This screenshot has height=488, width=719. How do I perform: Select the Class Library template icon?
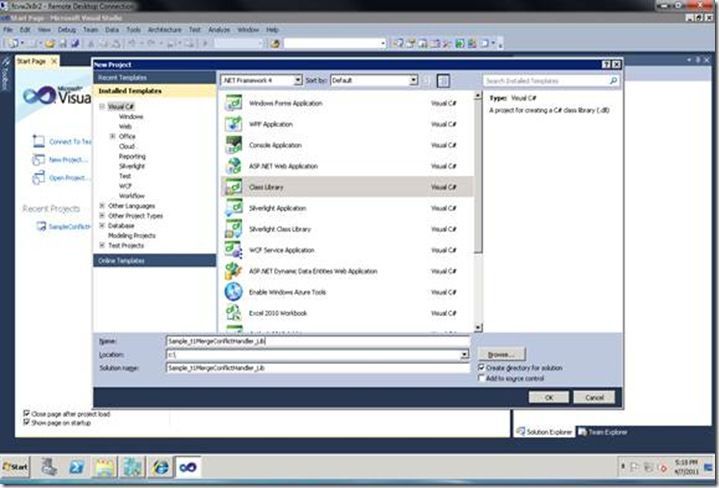(x=233, y=187)
